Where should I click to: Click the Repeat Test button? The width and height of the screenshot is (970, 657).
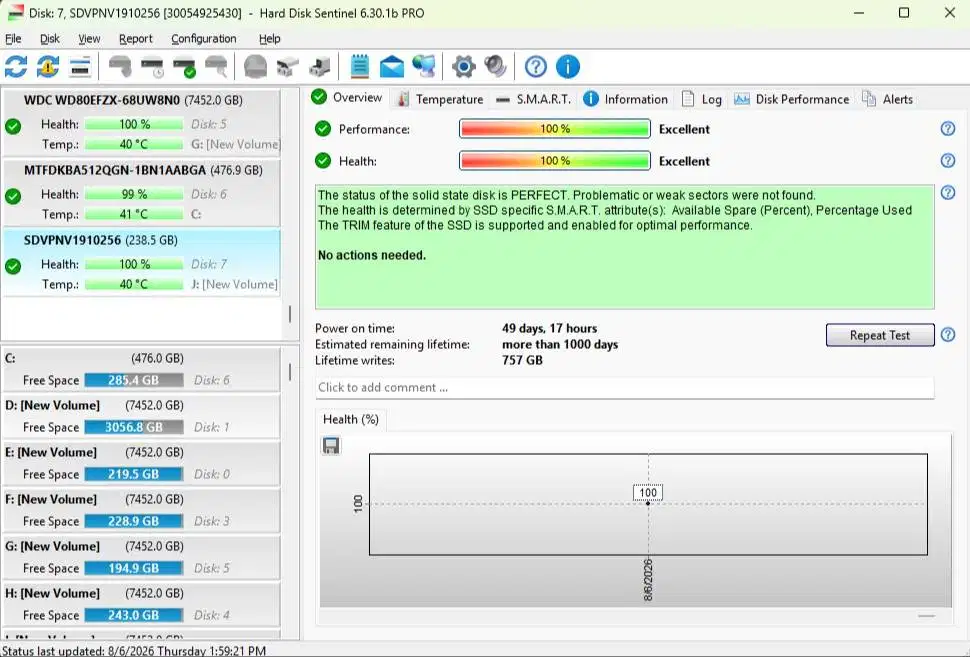pyautogui.click(x=880, y=335)
